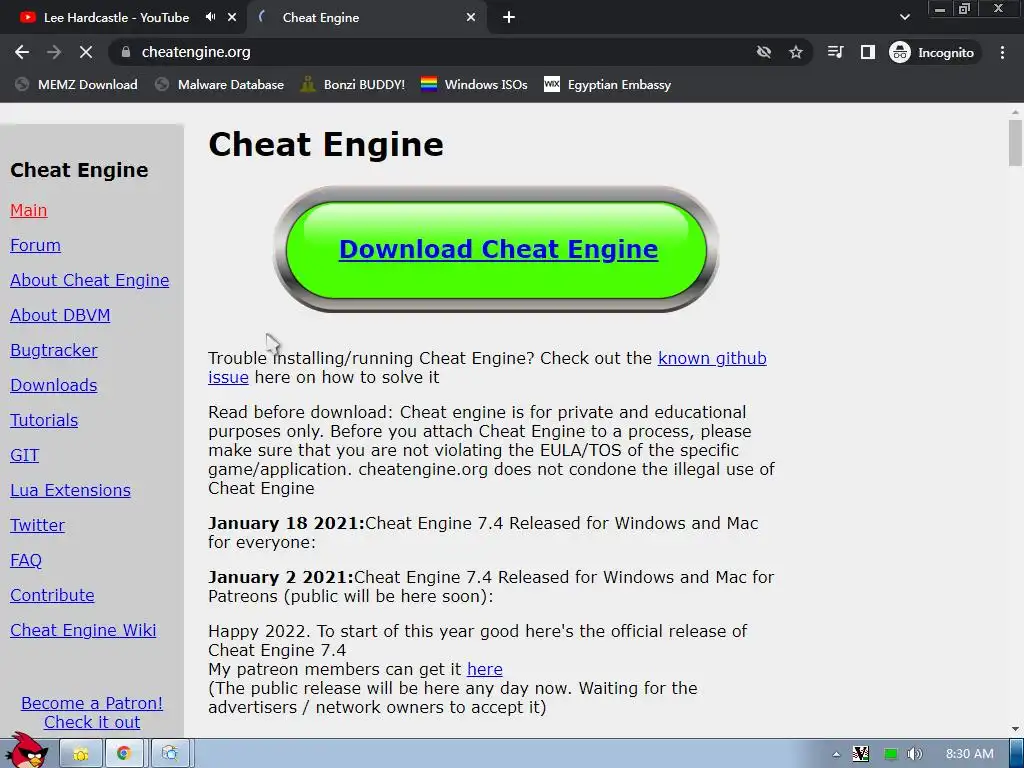Click the 8:30 AM taskbar clock
Image resolution: width=1024 pixels, height=768 pixels.
[970, 754]
